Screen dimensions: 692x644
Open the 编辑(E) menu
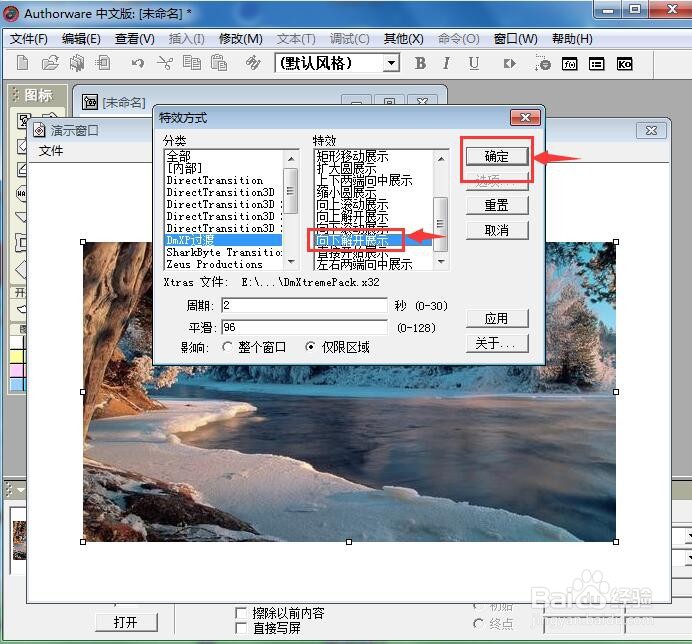(x=81, y=39)
